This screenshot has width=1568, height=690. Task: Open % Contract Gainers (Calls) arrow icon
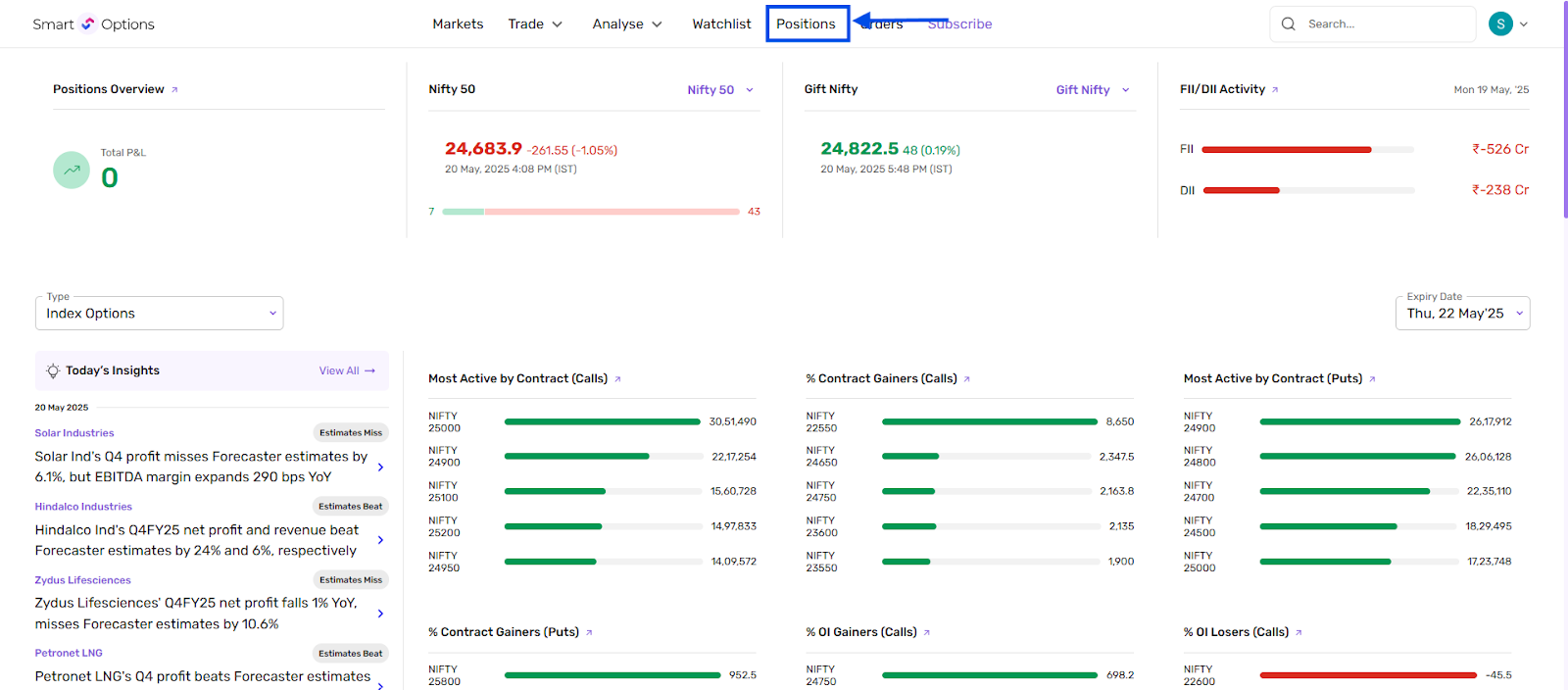(x=966, y=379)
